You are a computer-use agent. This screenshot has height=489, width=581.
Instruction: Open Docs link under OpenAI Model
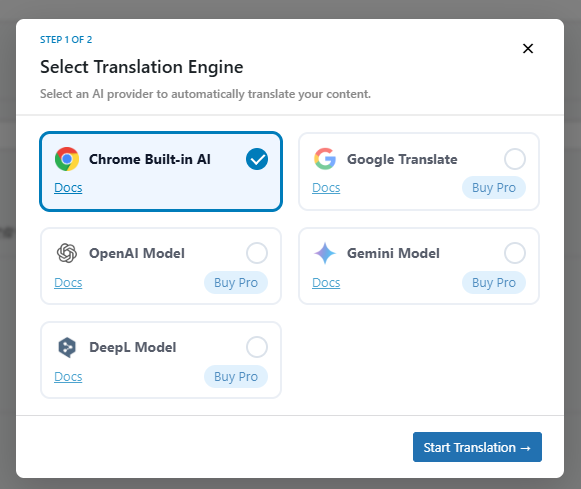tap(68, 283)
